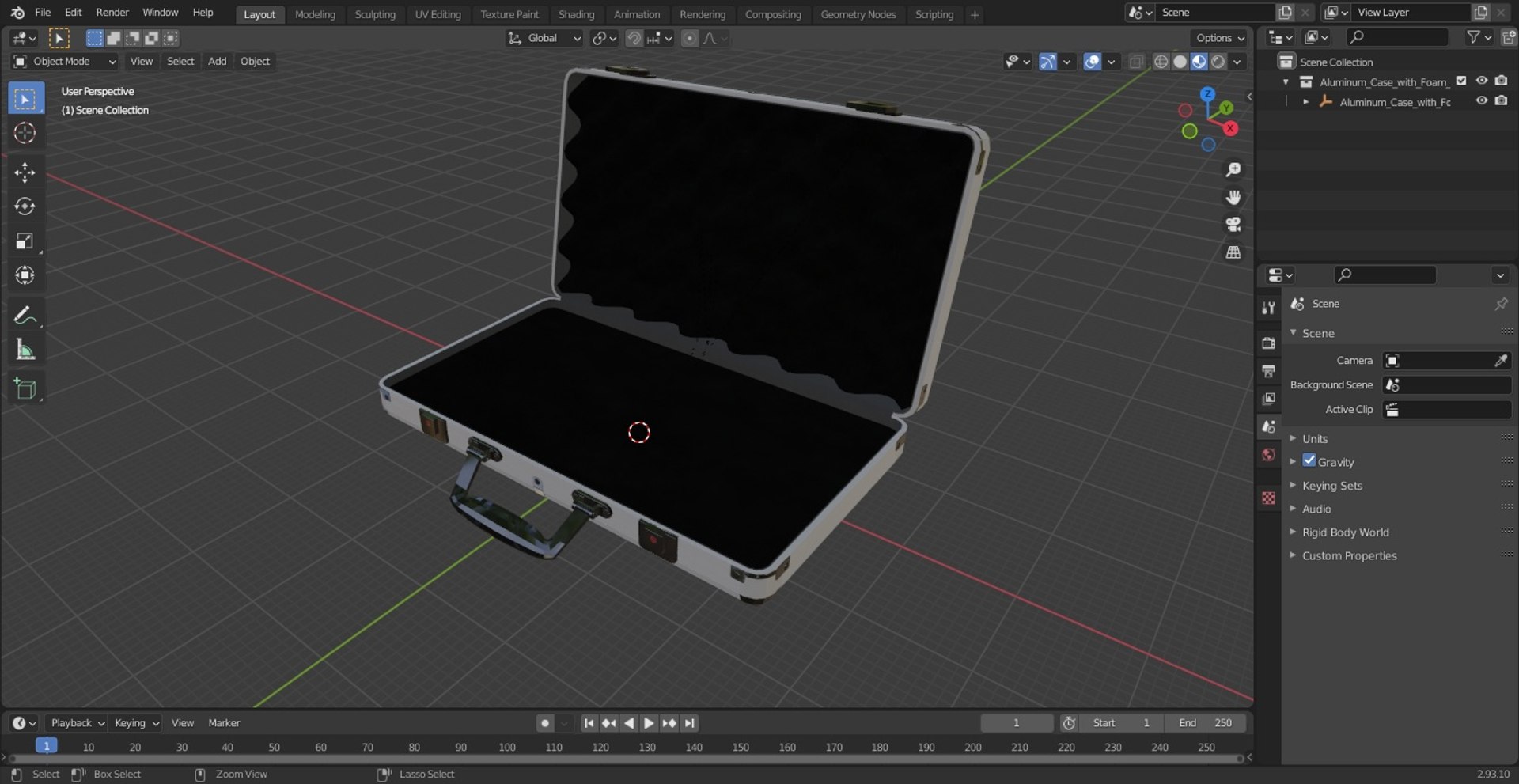Open the World properties tab
Image resolution: width=1519 pixels, height=784 pixels.
coord(1268,455)
